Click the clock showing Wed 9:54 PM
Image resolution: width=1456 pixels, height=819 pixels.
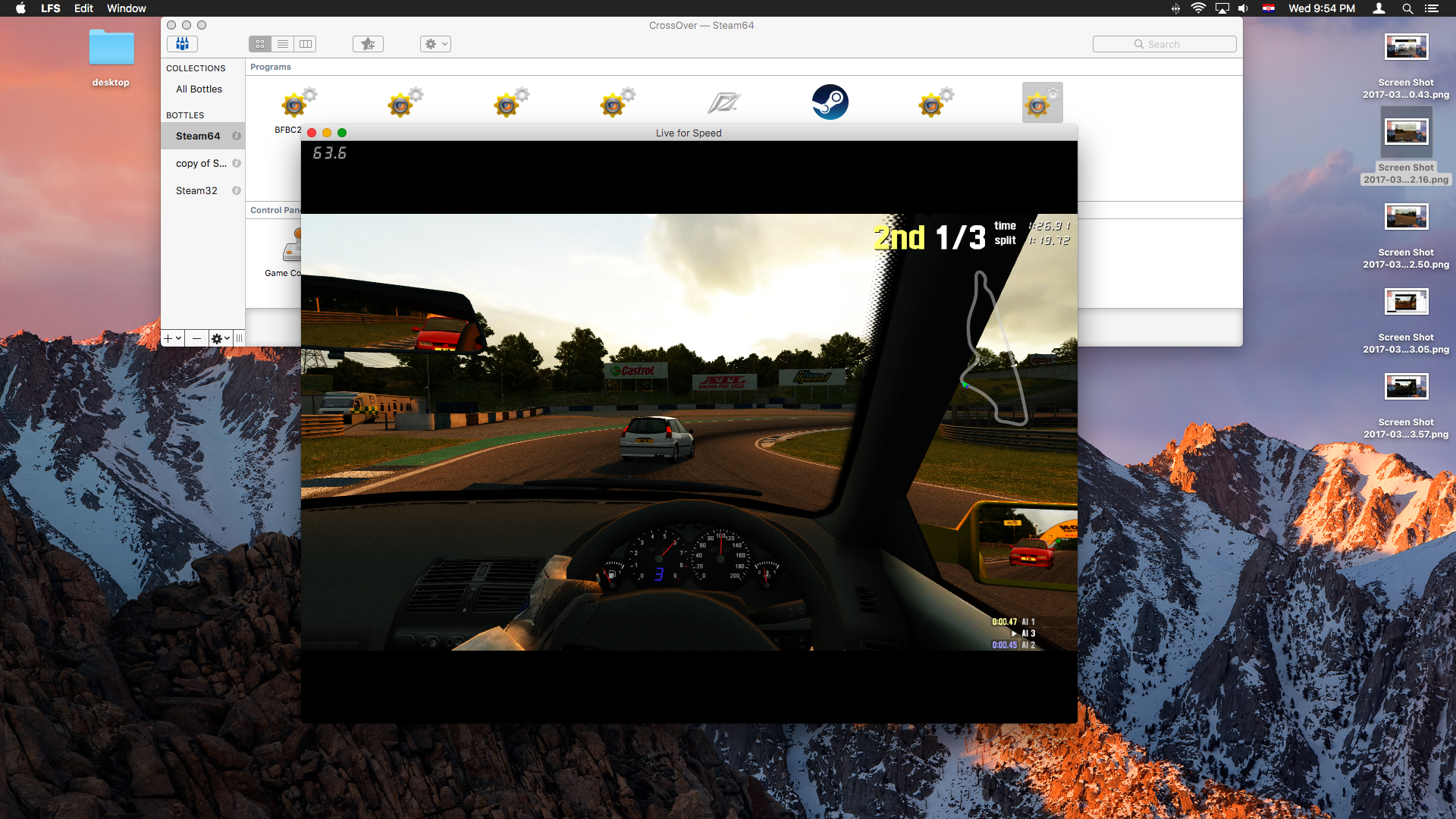1322,8
